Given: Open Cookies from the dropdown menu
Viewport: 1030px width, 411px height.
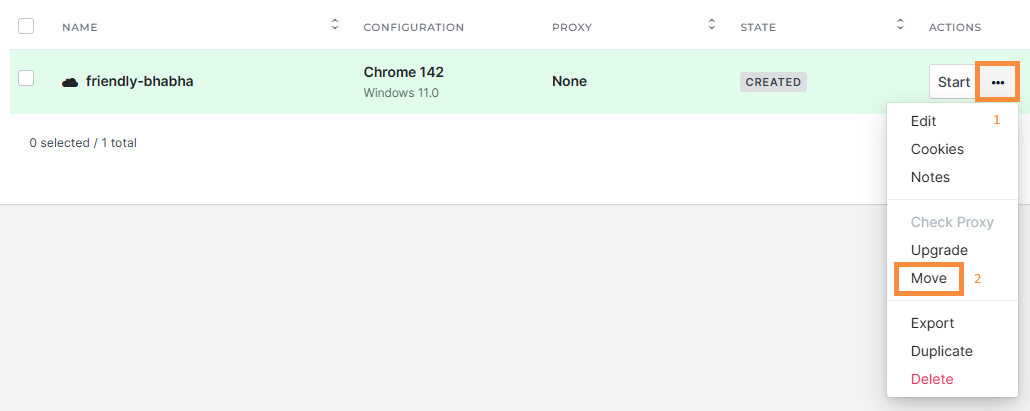Looking at the screenshot, I should pyautogui.click(x=937, y=149).
